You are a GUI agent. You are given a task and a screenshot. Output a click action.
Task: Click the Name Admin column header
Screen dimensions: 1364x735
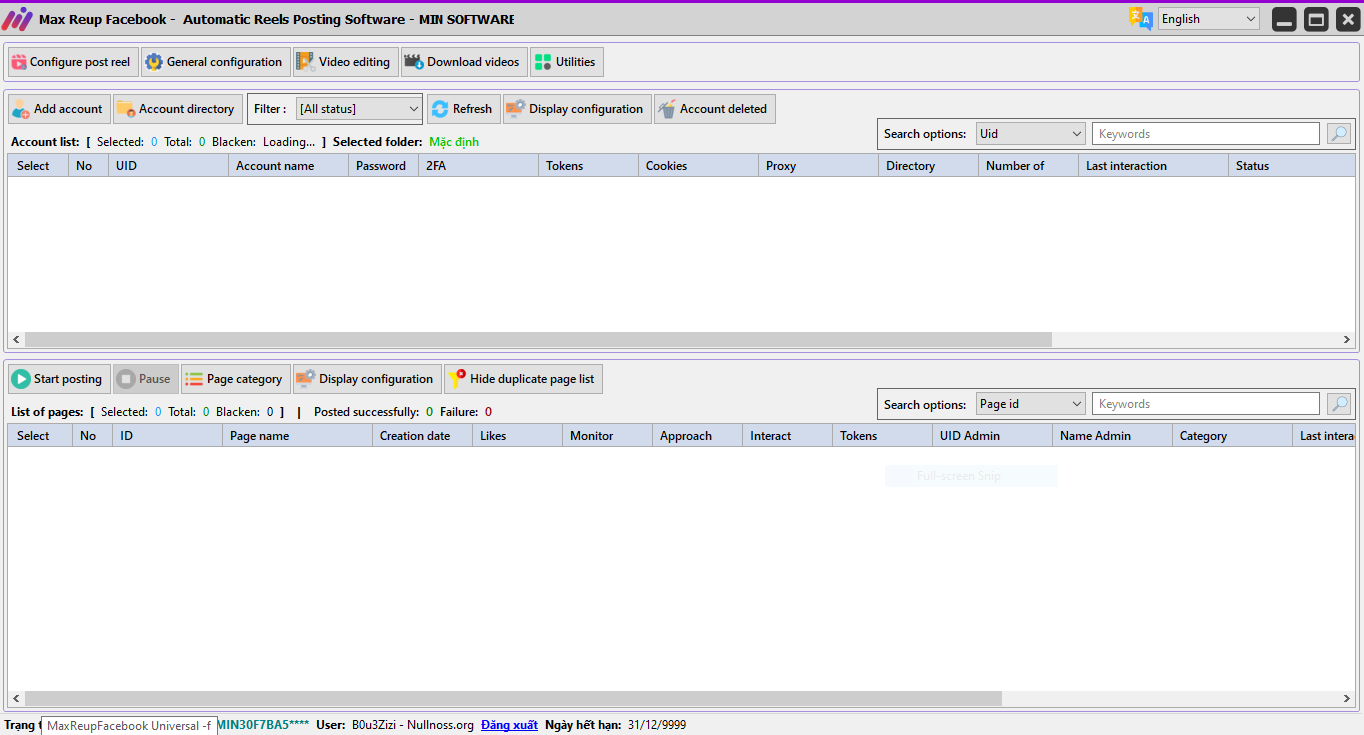1112,436
